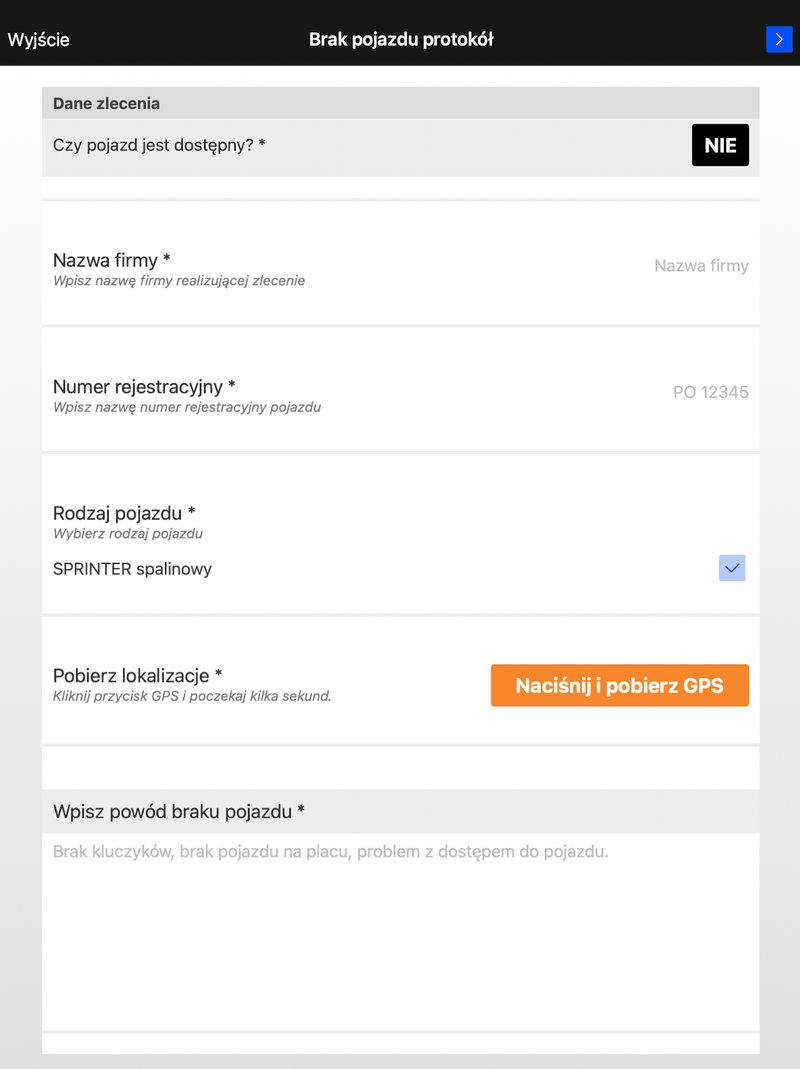Select the Numer rejestracyjny label
800x1069 pixels.
point(144,386)
